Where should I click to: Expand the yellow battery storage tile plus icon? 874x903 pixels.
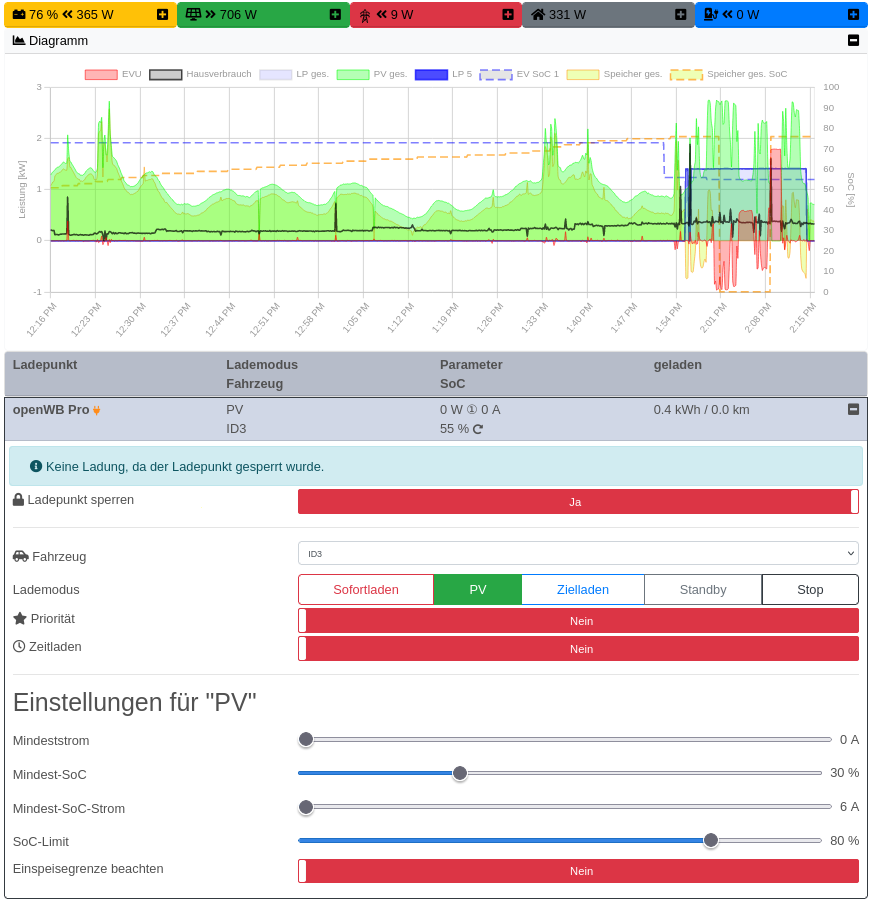coord(162,15)
